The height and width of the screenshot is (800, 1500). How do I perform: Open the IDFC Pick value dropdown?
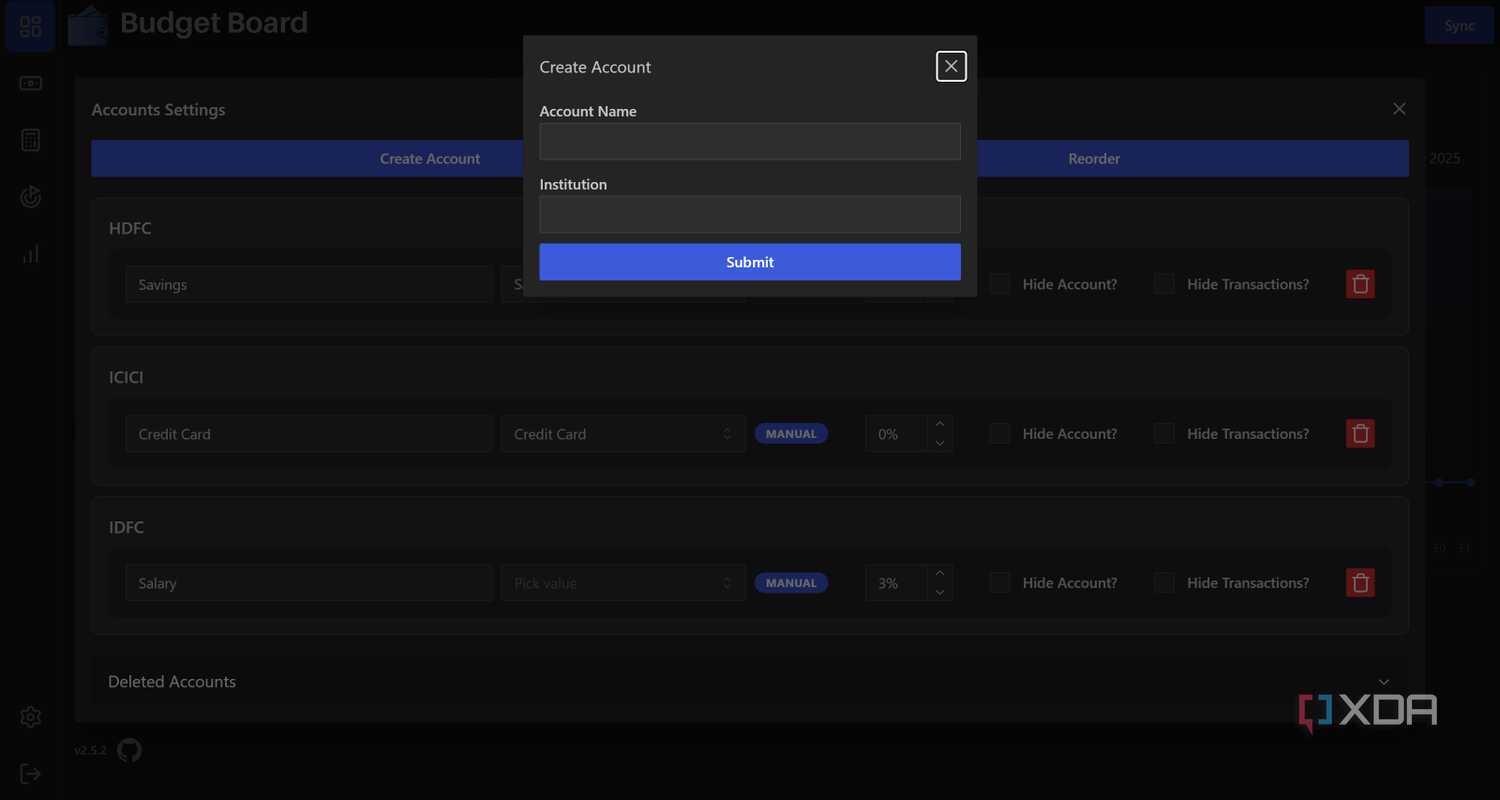tap(623, 583)
